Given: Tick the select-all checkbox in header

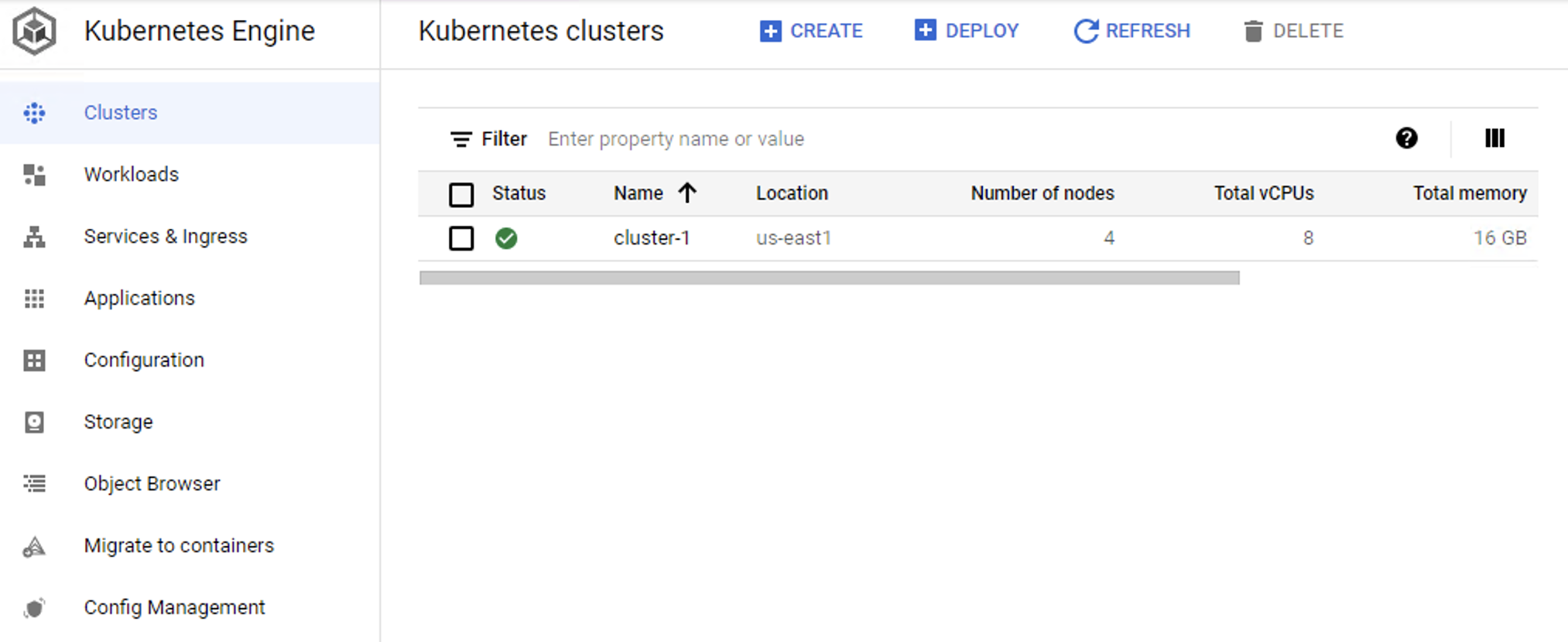Looking at the screenshot, I should [x=461, y=194].
